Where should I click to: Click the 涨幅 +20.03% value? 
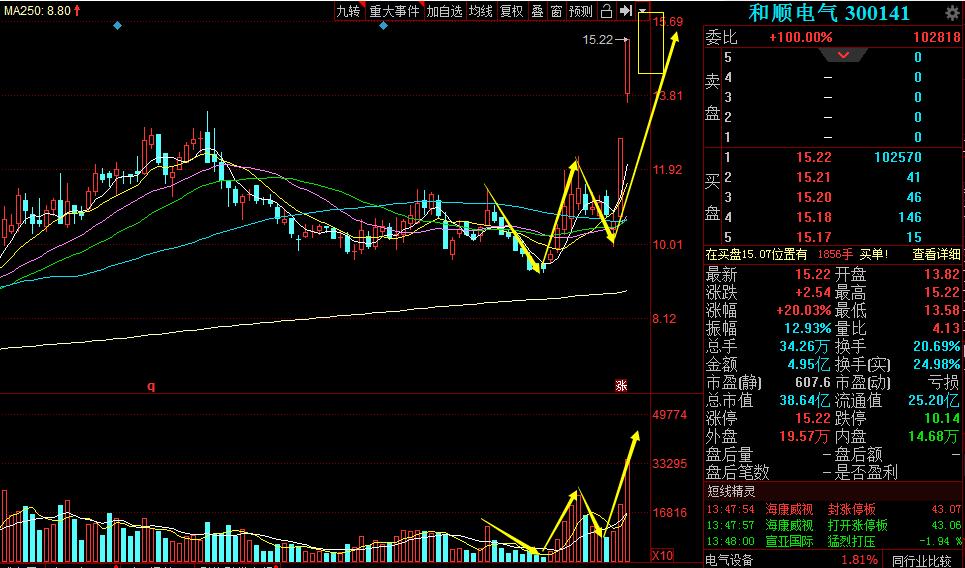tap(803, 310)
